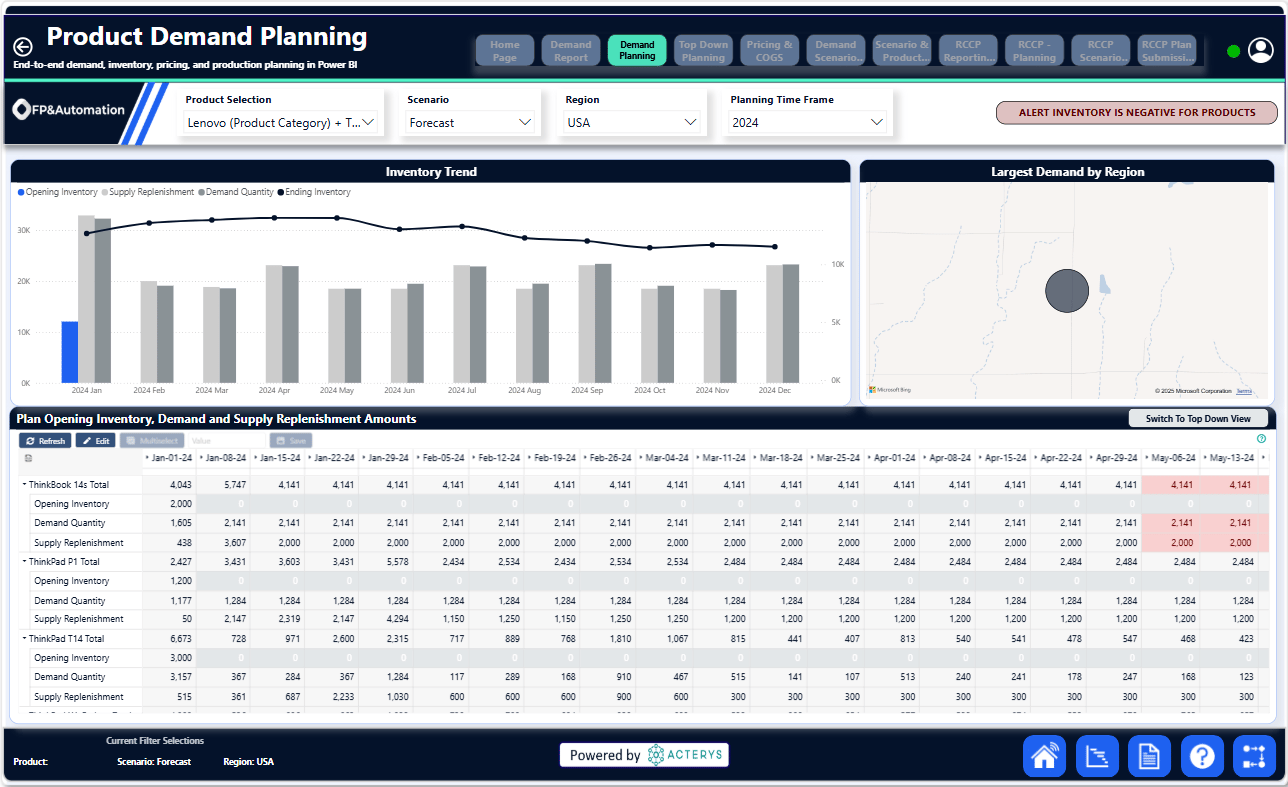Click the Supply Replenishment legend entry
Screen dimensions: 1288x787
pos(148,192)
